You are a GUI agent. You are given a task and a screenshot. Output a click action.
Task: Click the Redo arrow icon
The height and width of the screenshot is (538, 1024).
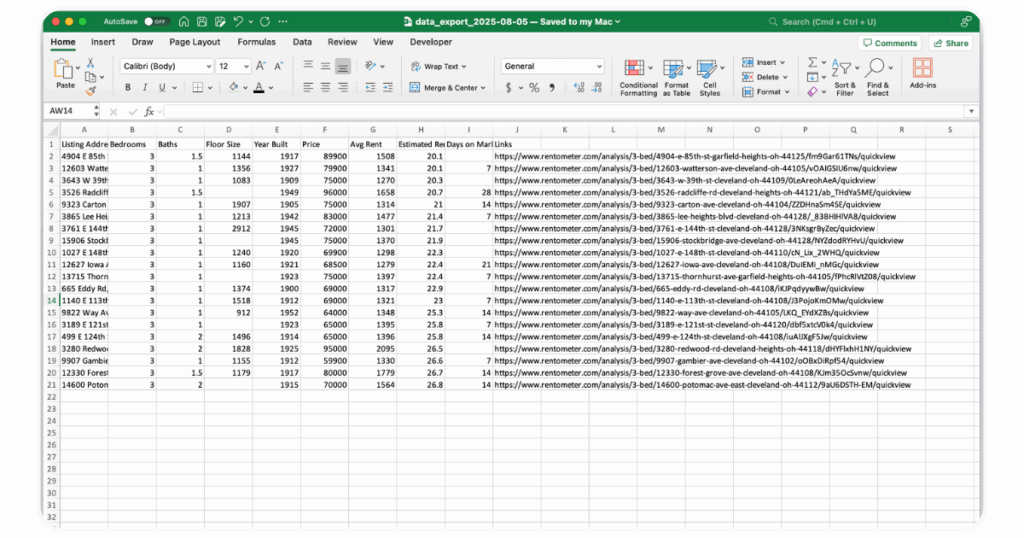coord(265,22)
